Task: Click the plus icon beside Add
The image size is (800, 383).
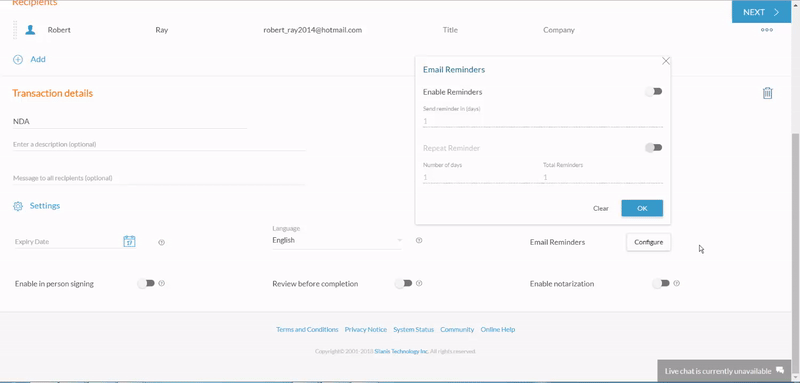Action: [18, 60]
